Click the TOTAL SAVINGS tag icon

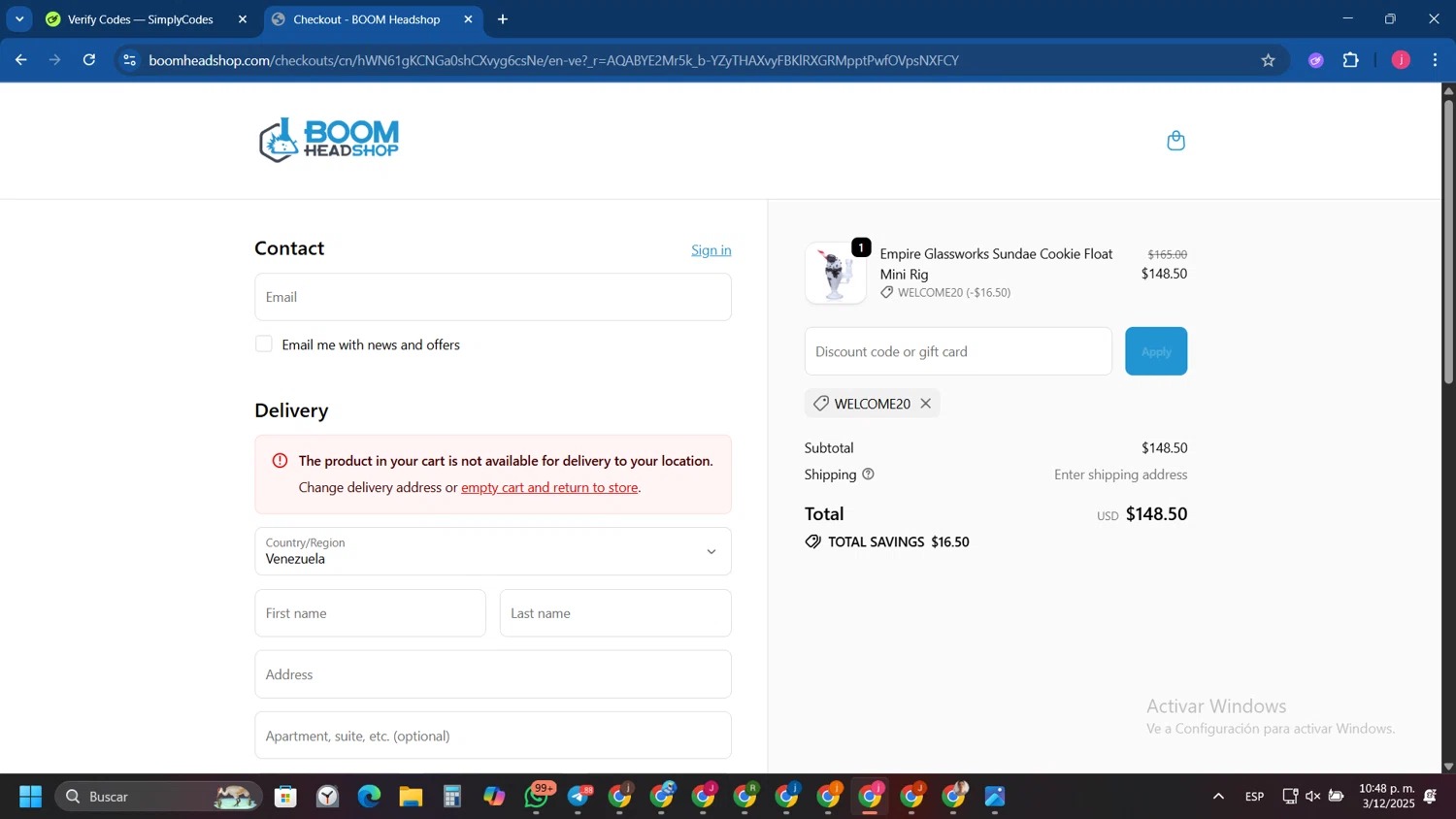pyautogui.click(x=812, y=541)
